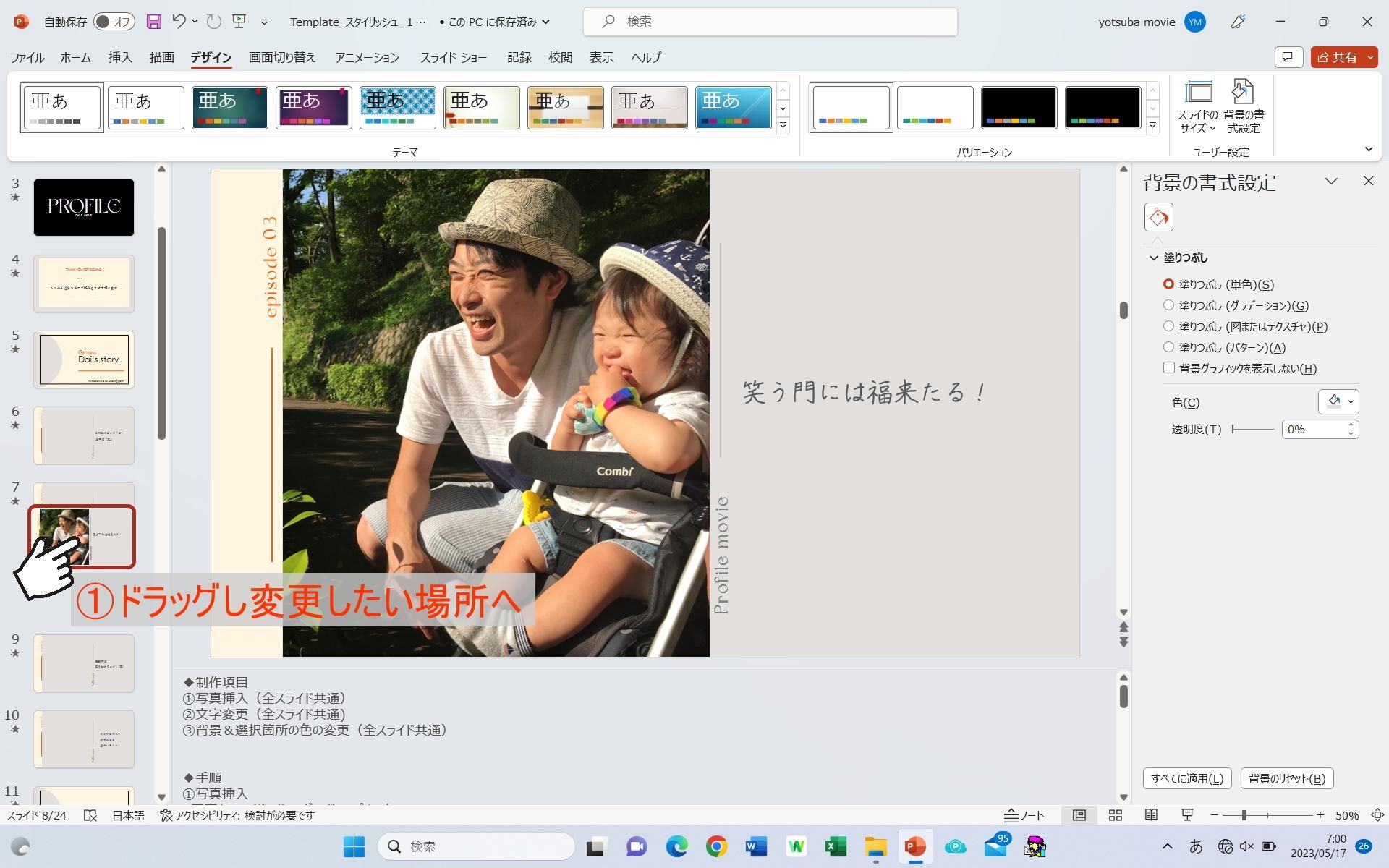This screenshot has width=1389, height=868.
Task: Select pattern fill (パターン) radio option
Action: click(x=1168, y=347)
